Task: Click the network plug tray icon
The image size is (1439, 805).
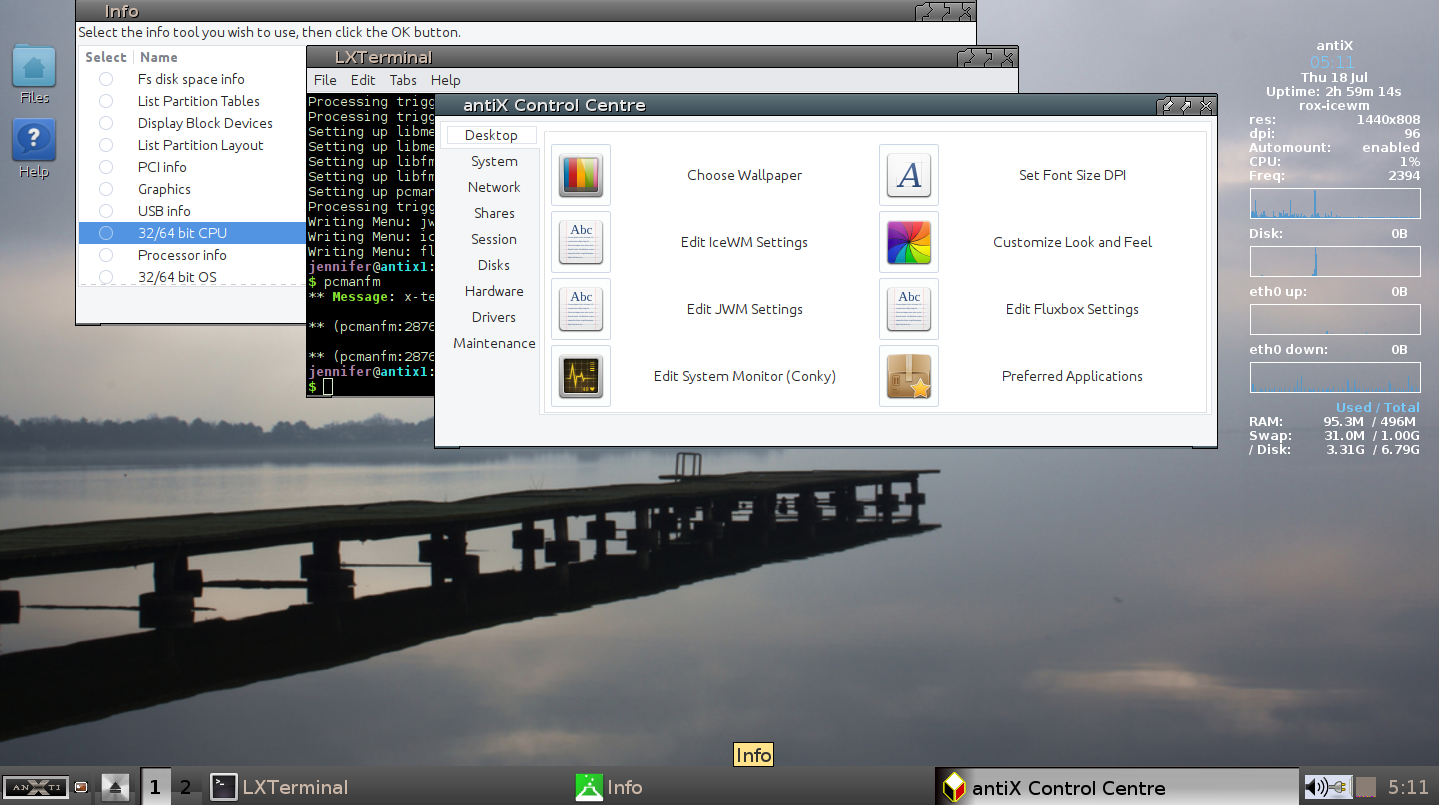Action: 1340,787
